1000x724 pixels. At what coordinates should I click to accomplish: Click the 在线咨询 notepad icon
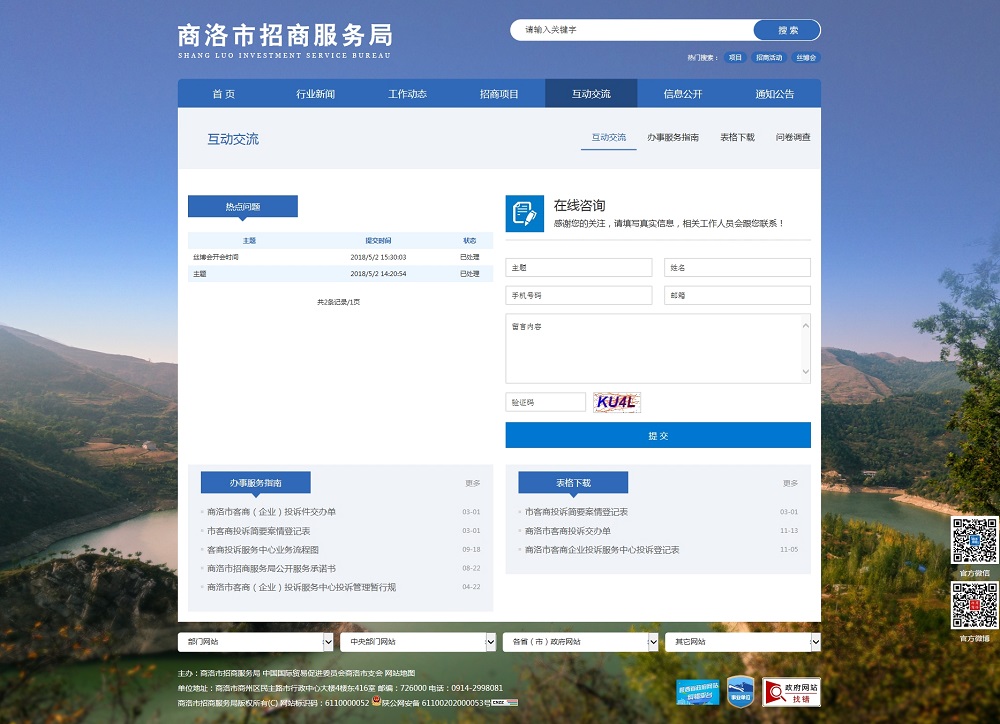click(524, 213)
